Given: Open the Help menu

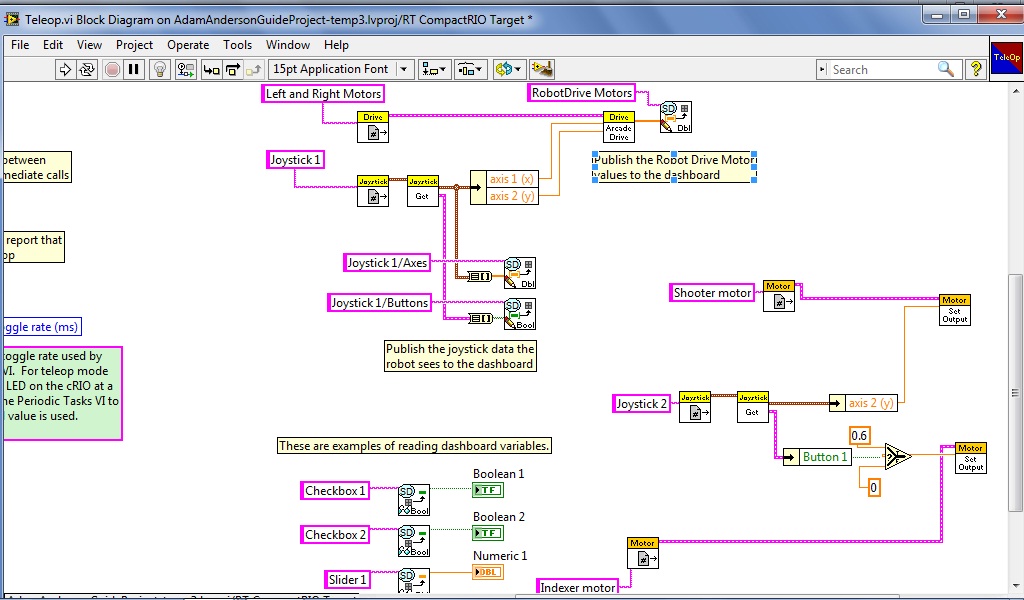Looking at the screenshot, I should pos(336,45).
